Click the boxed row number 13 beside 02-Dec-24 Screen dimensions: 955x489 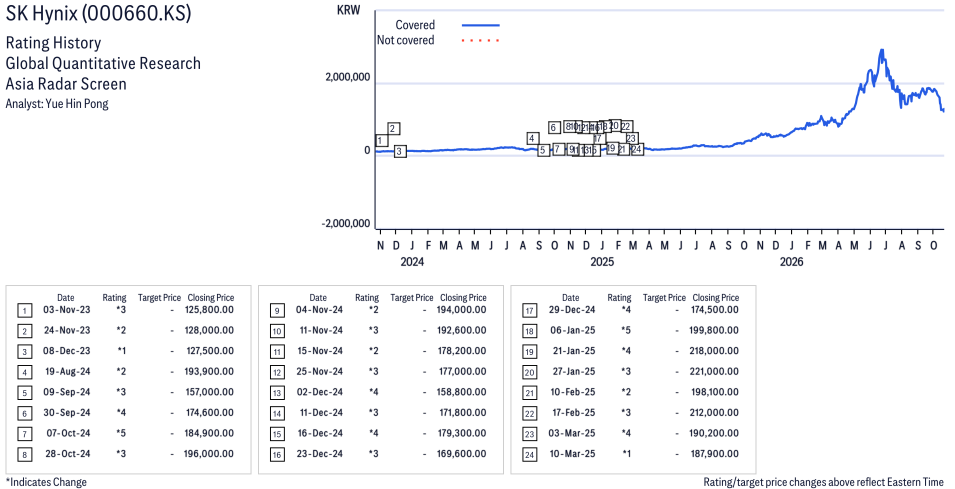[x=277, y=393]
